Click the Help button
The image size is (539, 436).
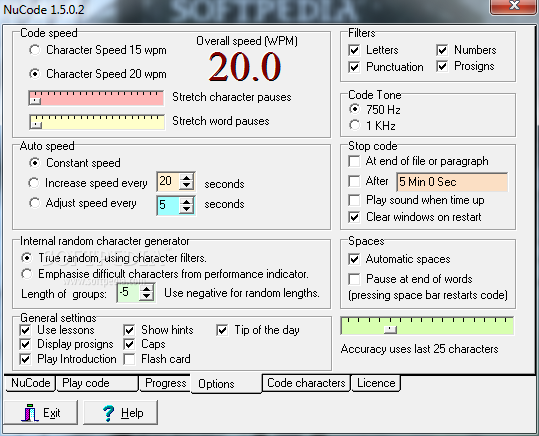click(121, 412)
